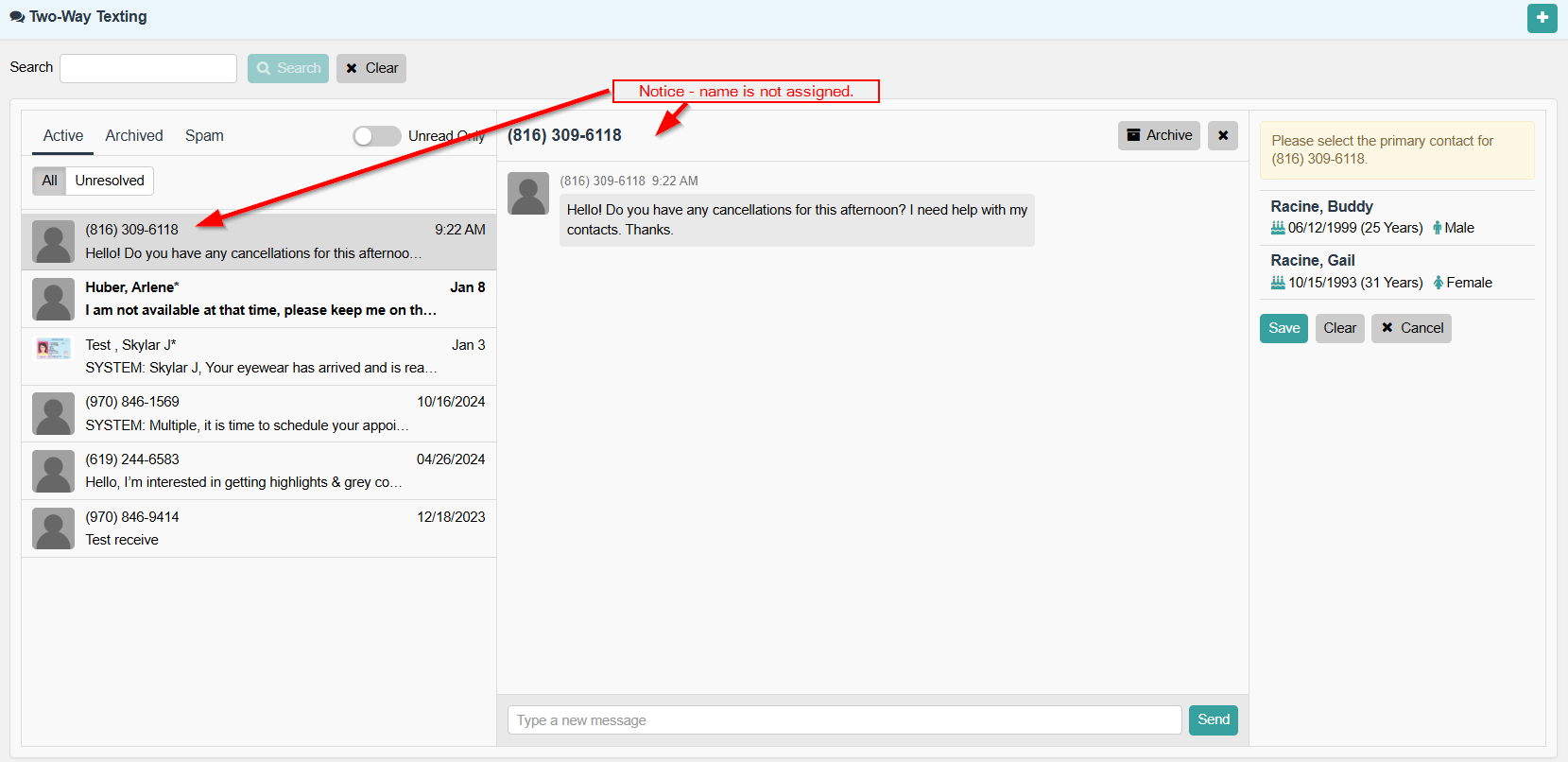
Task: Select the All filter option
Action: click(49, 181)
